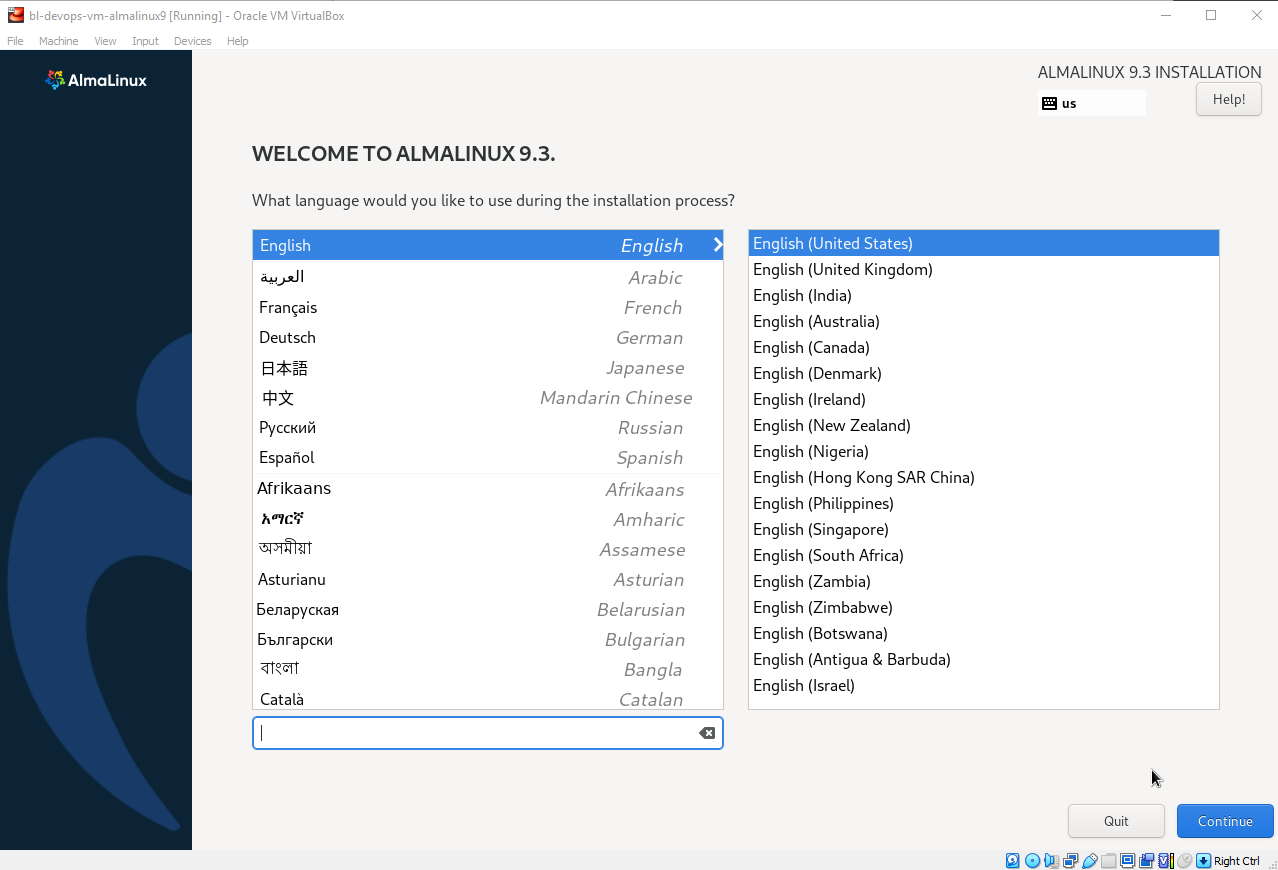
Task: Click the shared folders status icon
Action: point(1109,861)
